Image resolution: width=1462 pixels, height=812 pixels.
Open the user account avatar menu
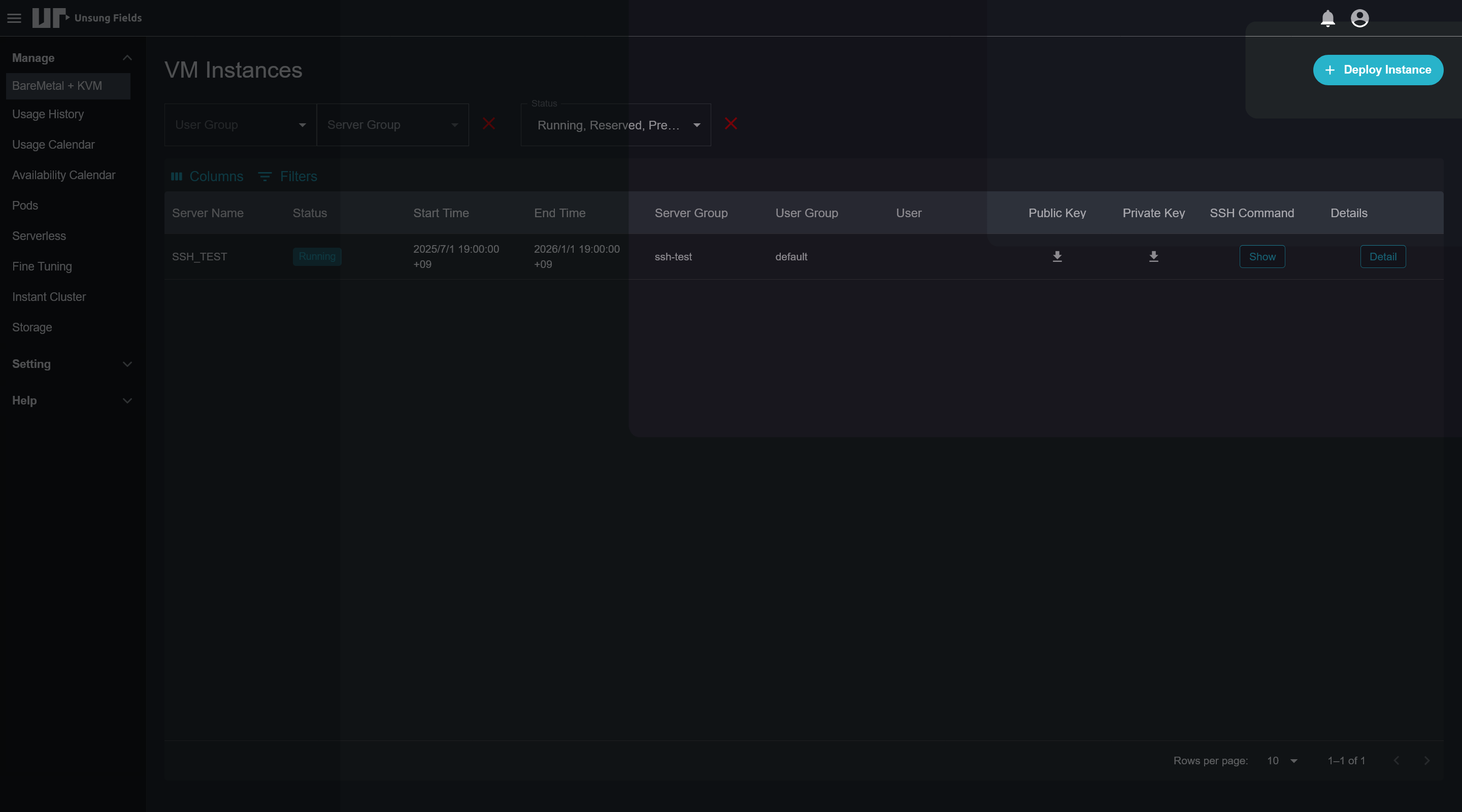(x=1359, y=18)
